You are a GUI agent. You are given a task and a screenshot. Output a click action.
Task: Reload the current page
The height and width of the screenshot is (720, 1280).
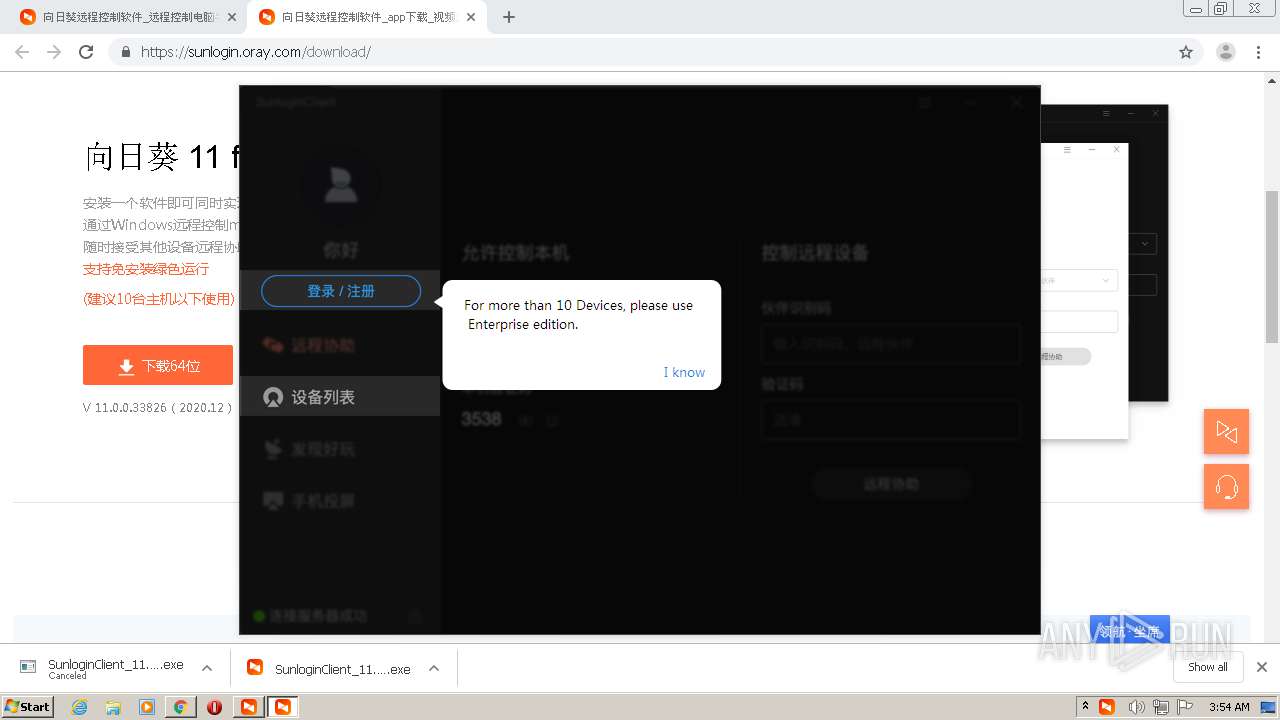pos(86,52)
